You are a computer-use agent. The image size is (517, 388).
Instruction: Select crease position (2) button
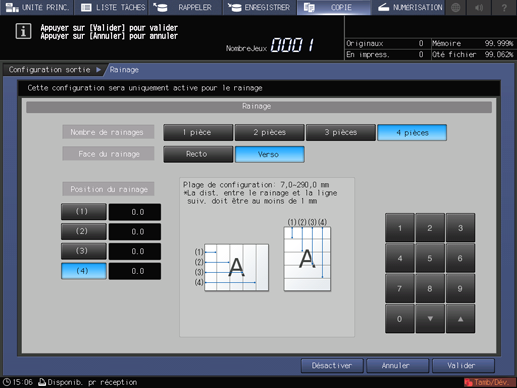[84, 231]
